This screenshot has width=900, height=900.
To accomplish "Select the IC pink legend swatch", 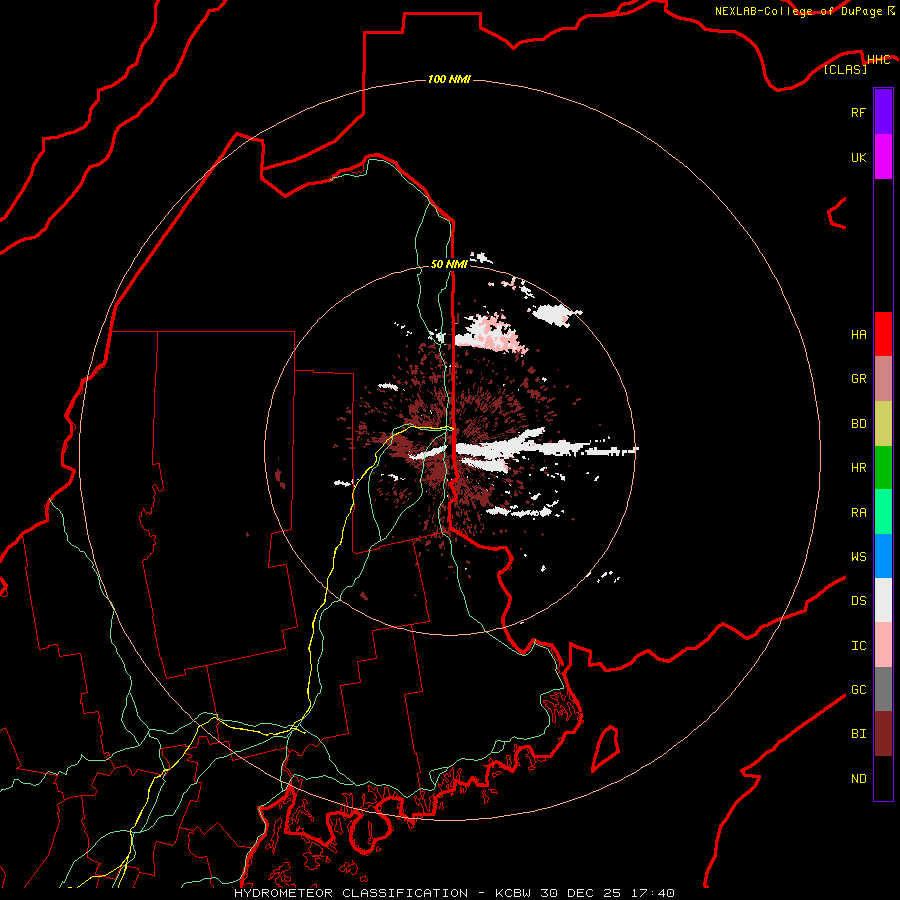I will (883, 645).
